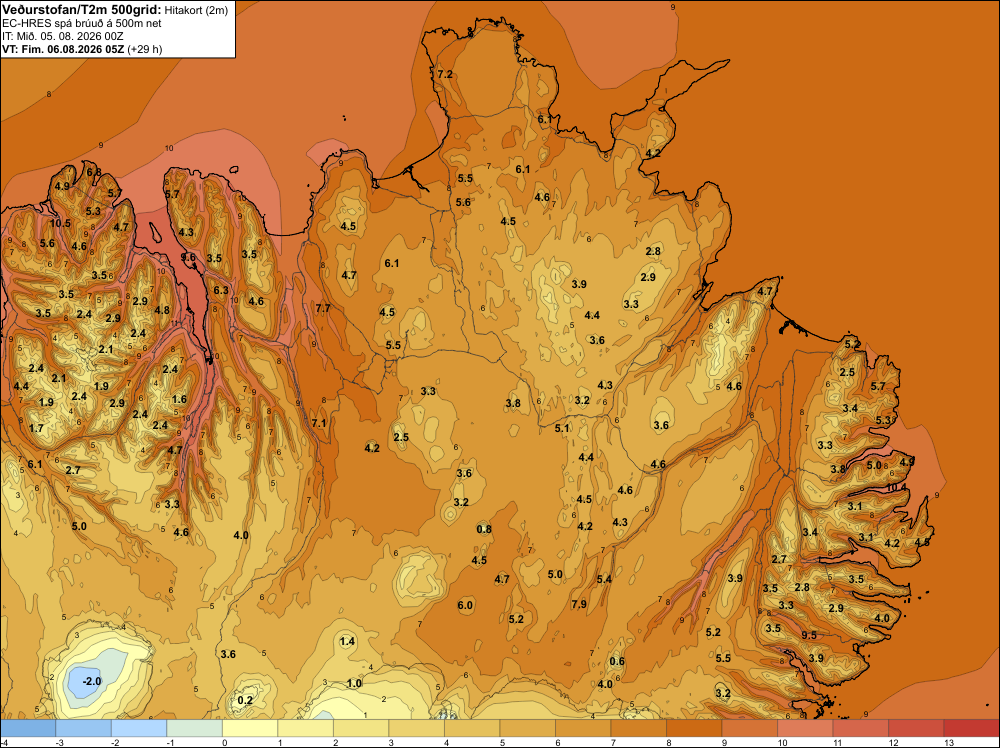Viewport: 1000px width, 748px height.
Task: Select the legend swatch between 0 and 1
Action: tap(250, 728)
